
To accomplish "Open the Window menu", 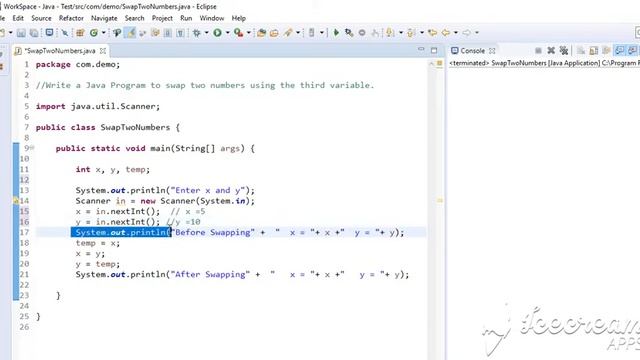I will pos(212,18).
